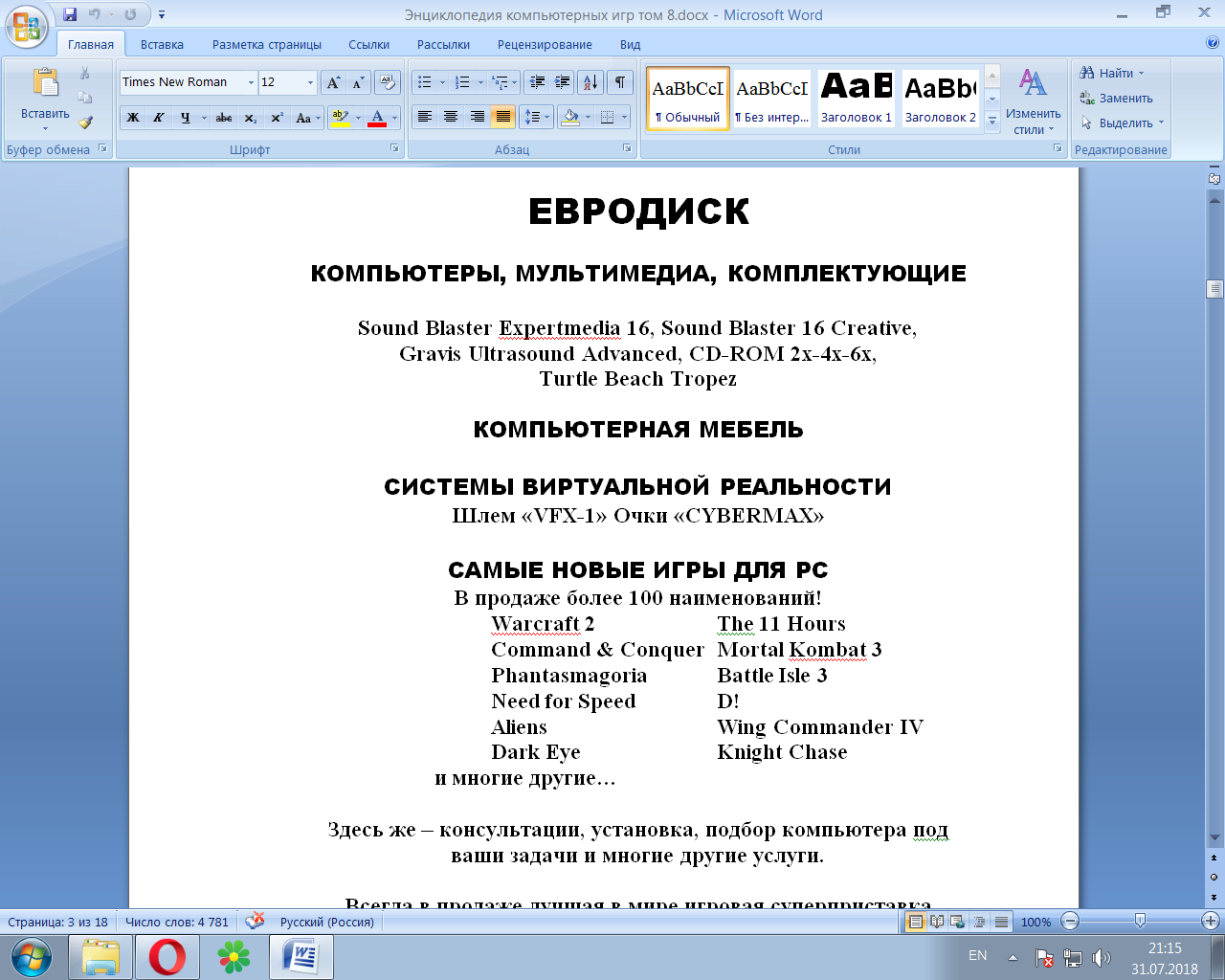Expand the styles gallery with the More arrow
This screenshot has height=980, width=1225.
click(992, 122)
